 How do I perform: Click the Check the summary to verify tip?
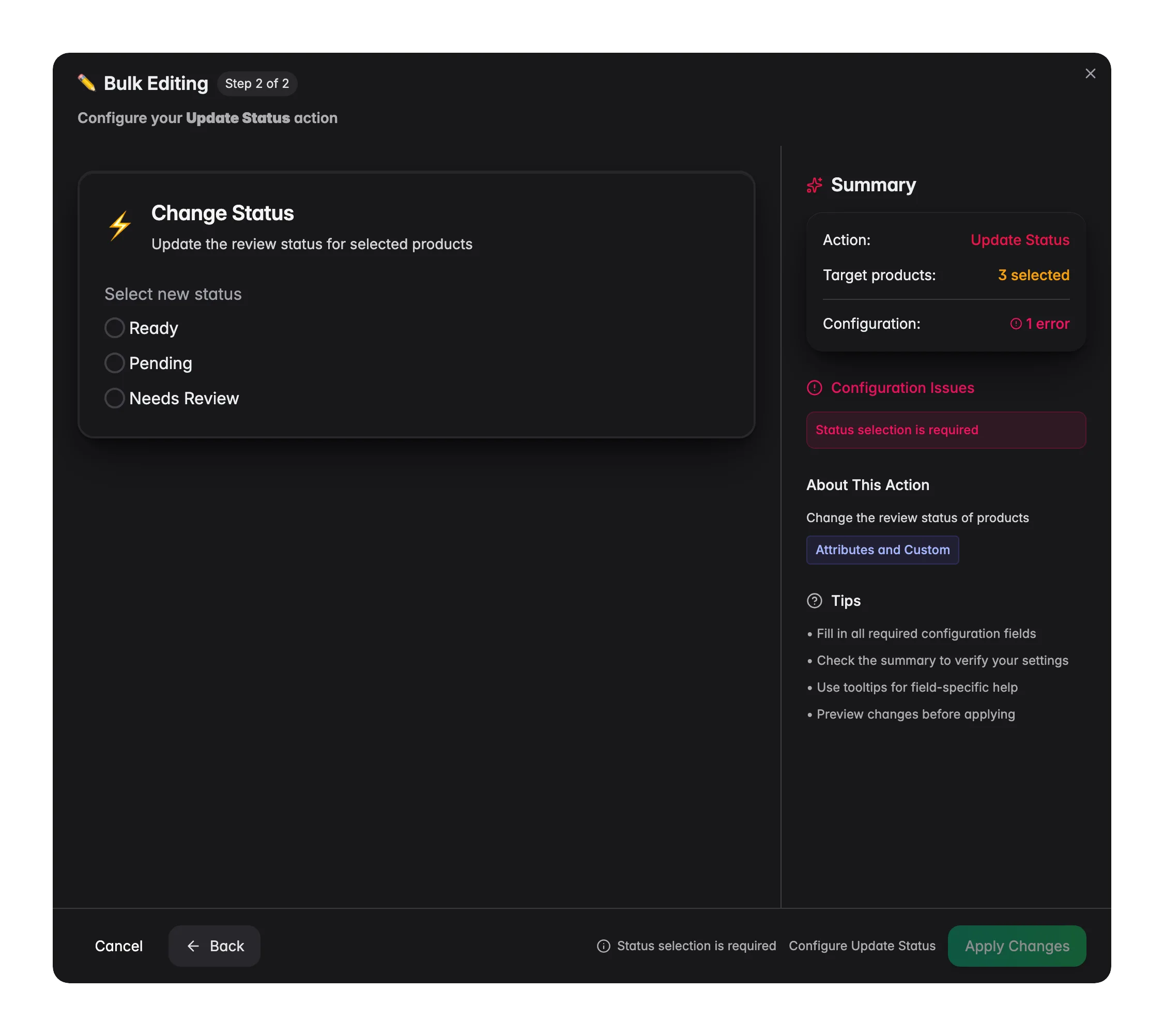click(942, 661)
